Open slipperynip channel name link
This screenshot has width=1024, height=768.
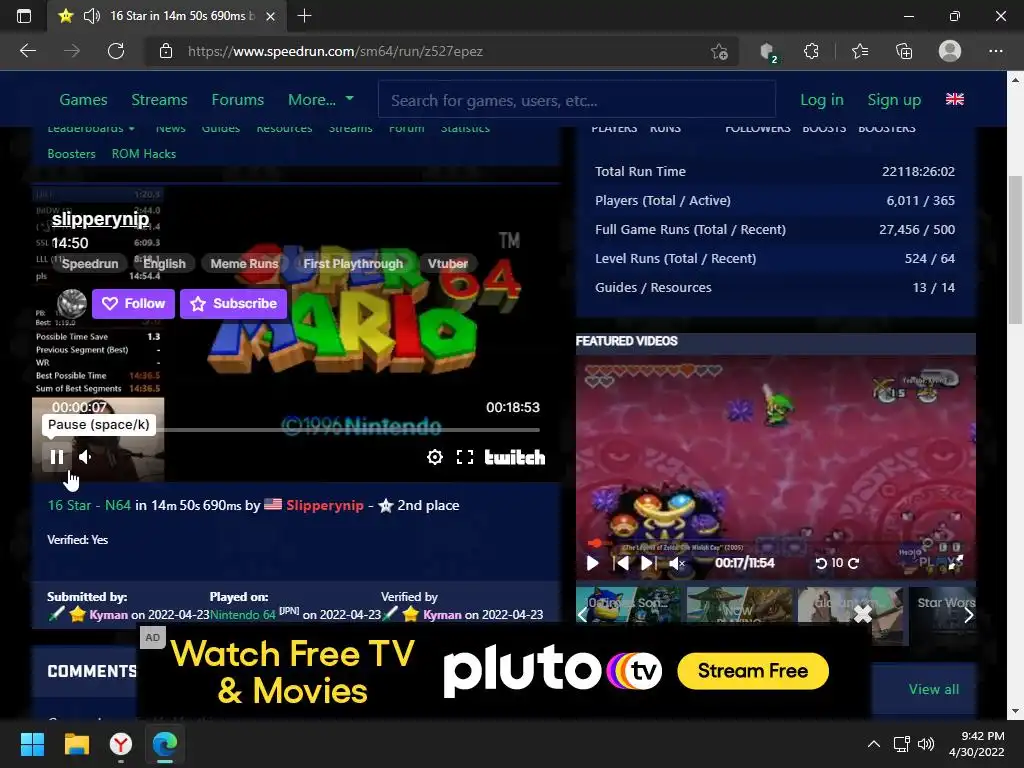(x=101, y=219)
